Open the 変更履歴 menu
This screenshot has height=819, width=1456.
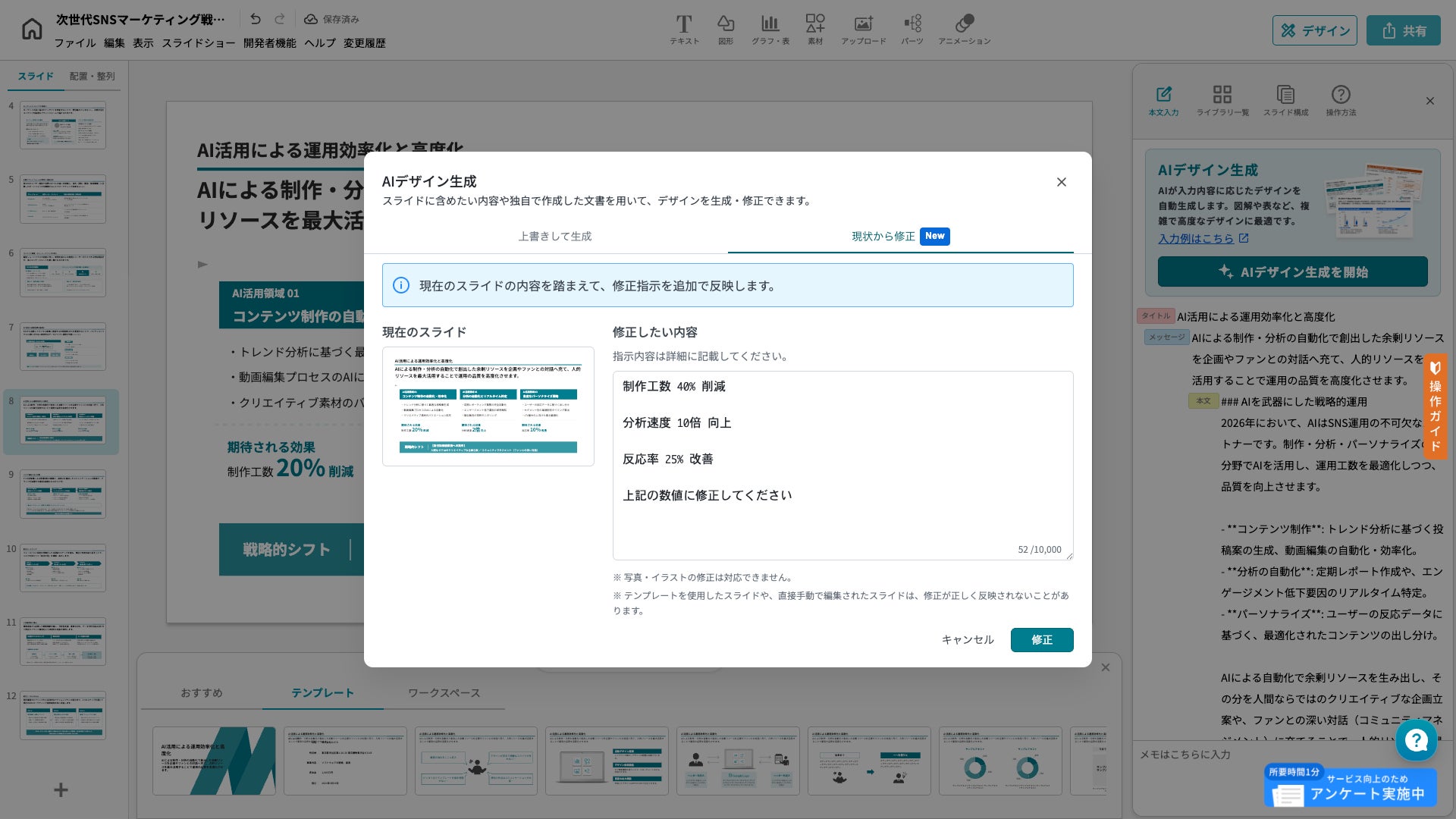365,43
